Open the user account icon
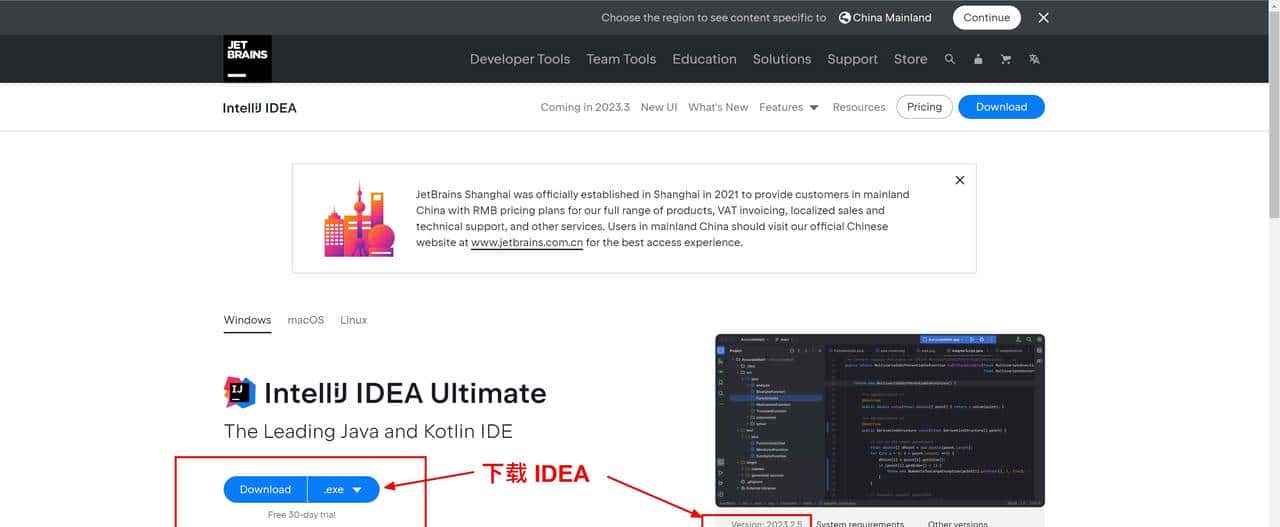 [978, 59]
